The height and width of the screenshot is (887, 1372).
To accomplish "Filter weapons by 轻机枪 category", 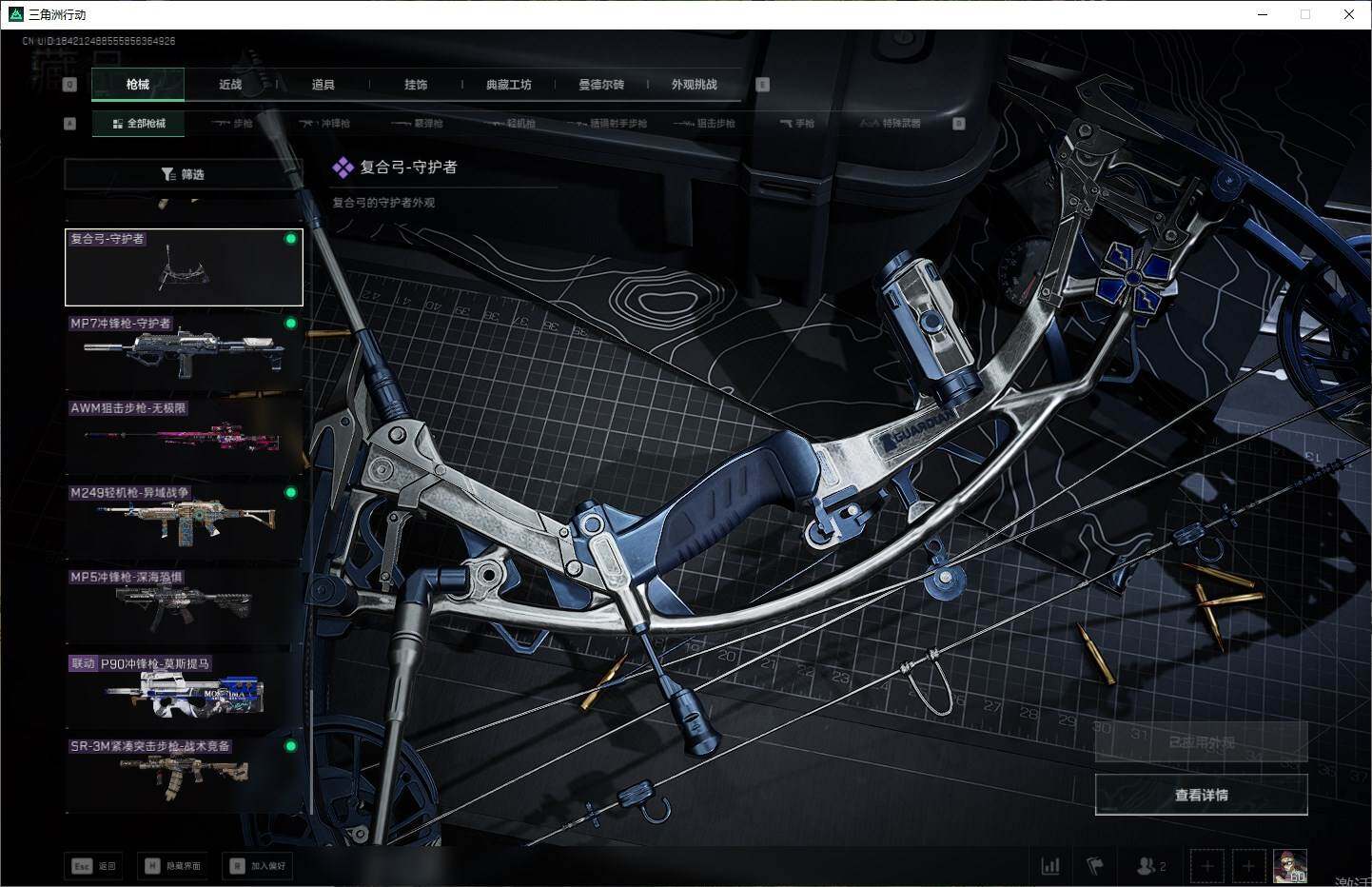I will coord(510,124).
